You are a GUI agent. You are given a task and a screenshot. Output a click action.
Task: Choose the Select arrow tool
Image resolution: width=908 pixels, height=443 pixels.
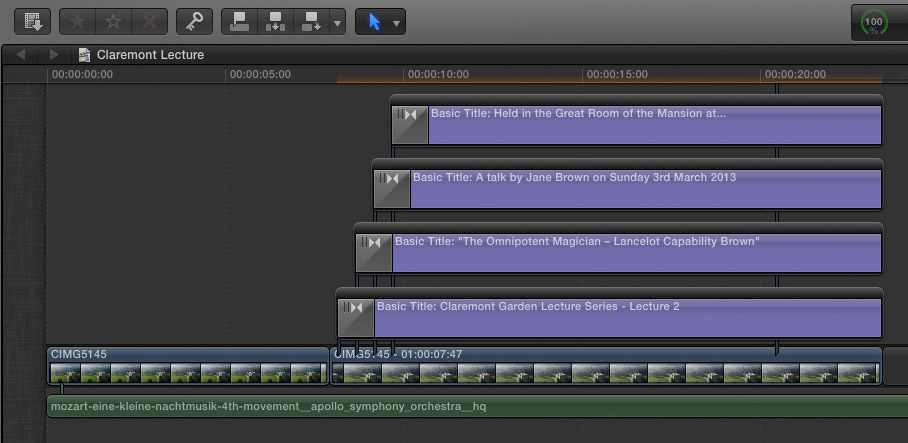(x=375, y=22)
